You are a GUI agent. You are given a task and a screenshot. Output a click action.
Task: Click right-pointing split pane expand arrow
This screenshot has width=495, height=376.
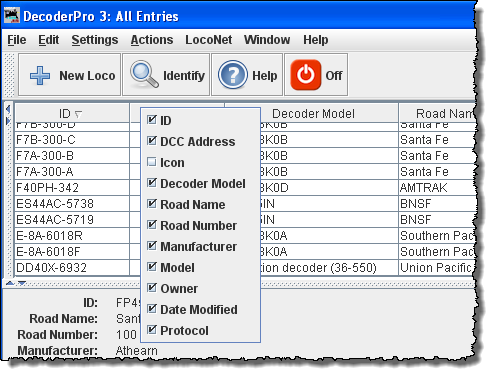[x=8, y=121]
